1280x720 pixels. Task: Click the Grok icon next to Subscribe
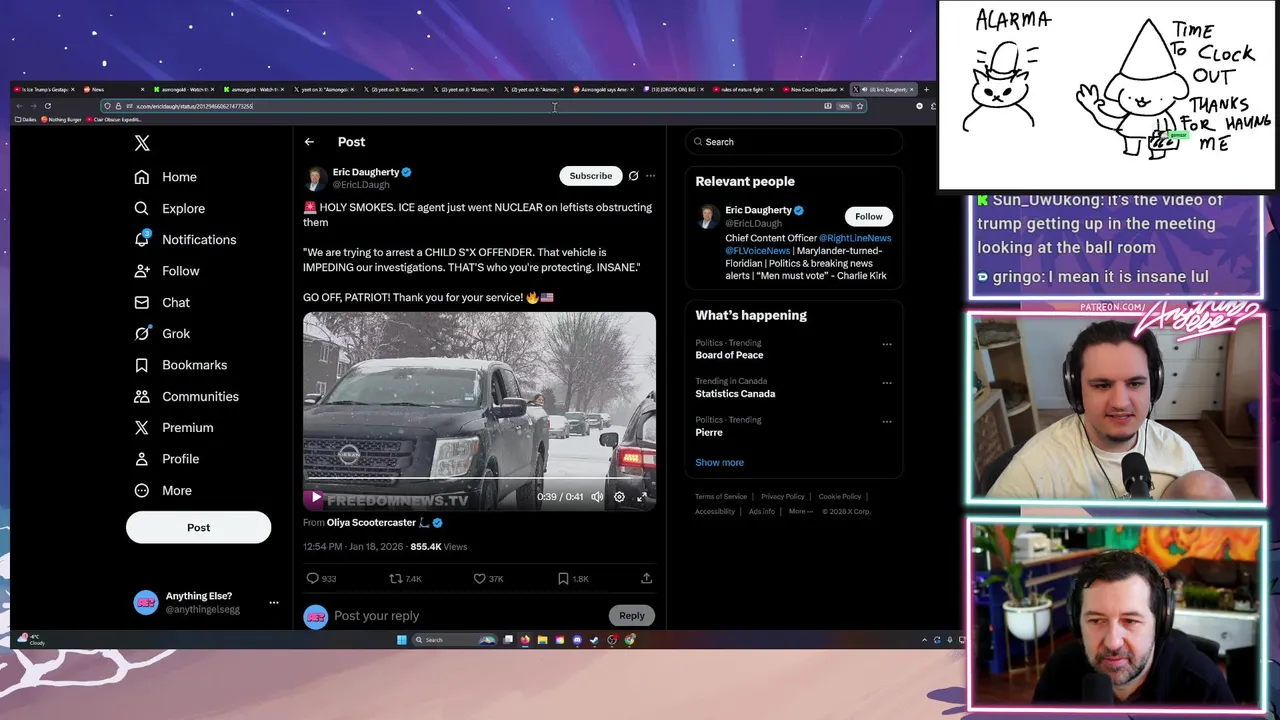(633, 176)
